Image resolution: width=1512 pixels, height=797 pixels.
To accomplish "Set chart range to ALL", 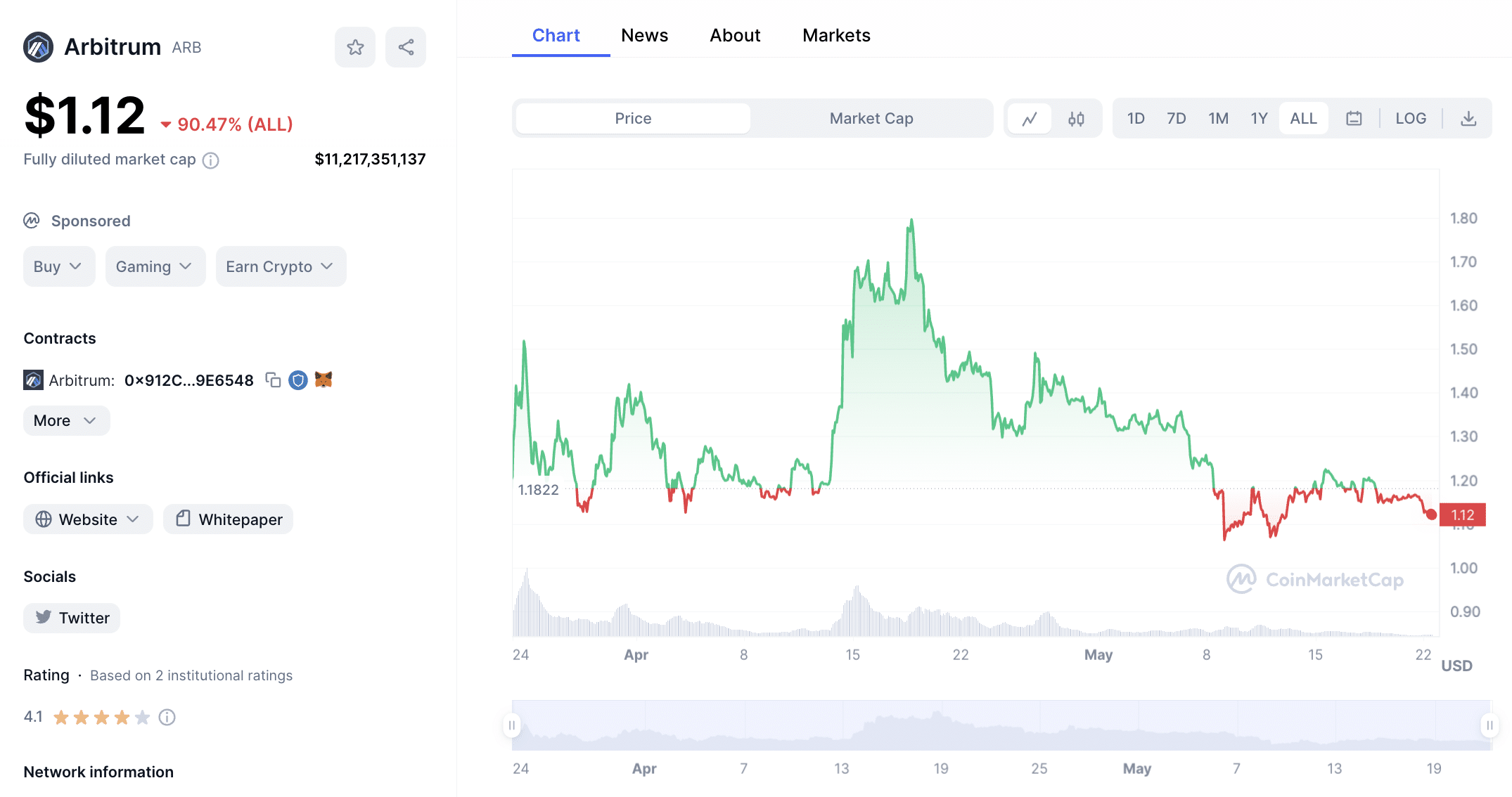I will click(1303, 119).
